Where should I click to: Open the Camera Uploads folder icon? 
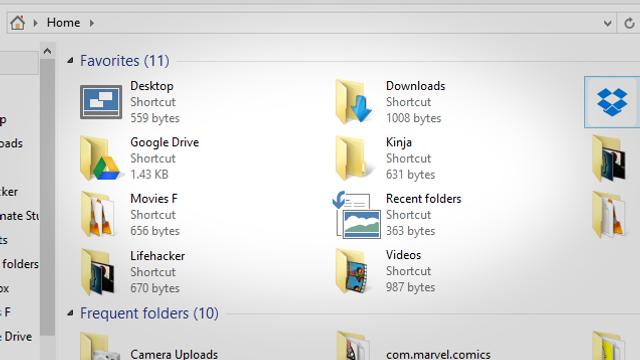(100, 346)
